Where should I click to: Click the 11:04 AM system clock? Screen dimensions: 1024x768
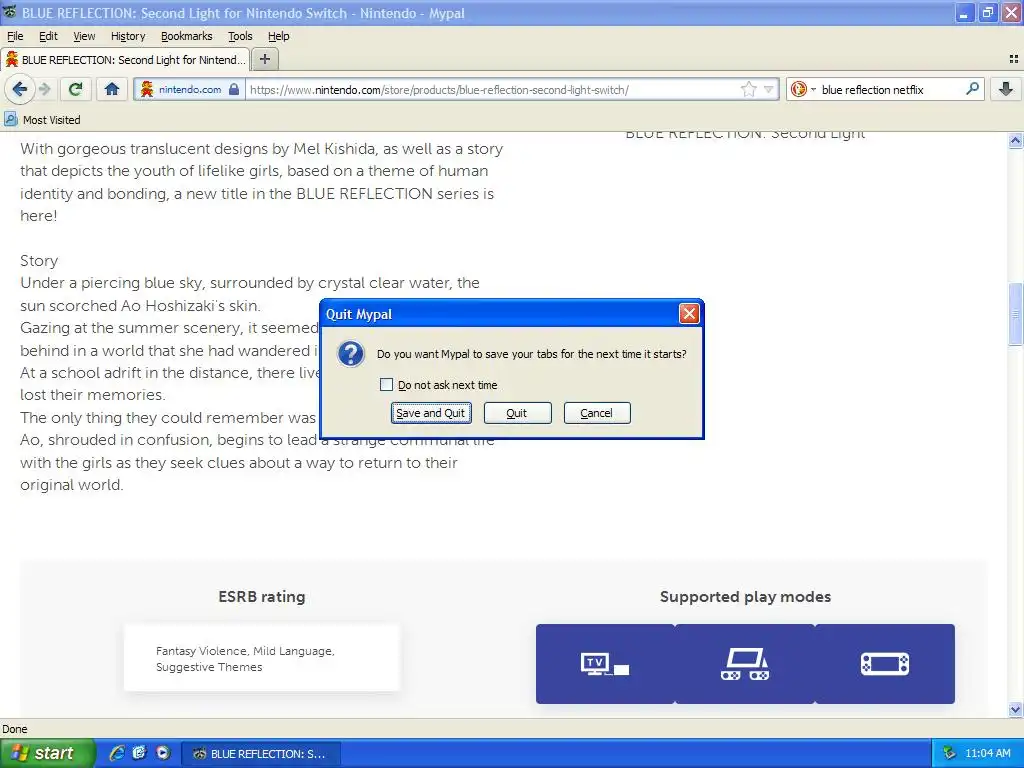987,754
